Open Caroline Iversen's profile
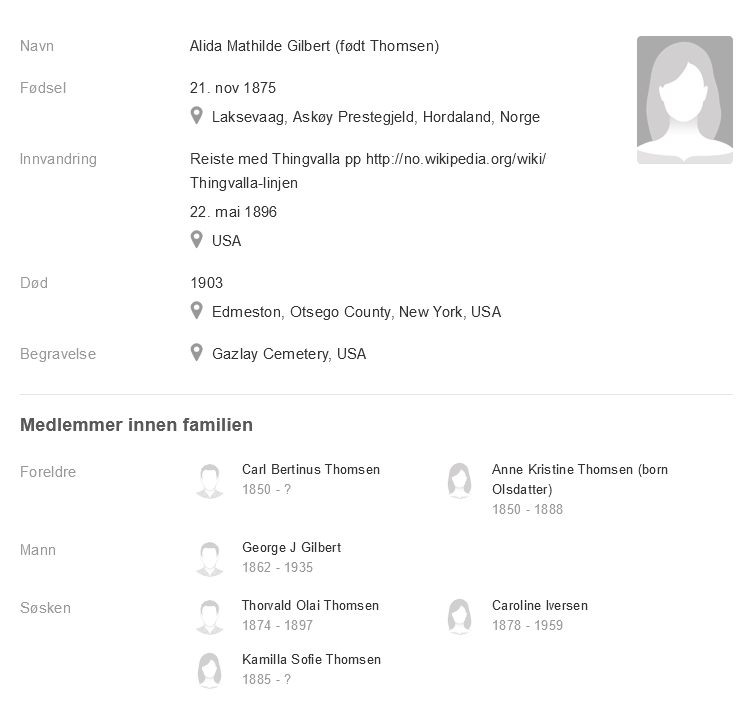 (540, 605)
